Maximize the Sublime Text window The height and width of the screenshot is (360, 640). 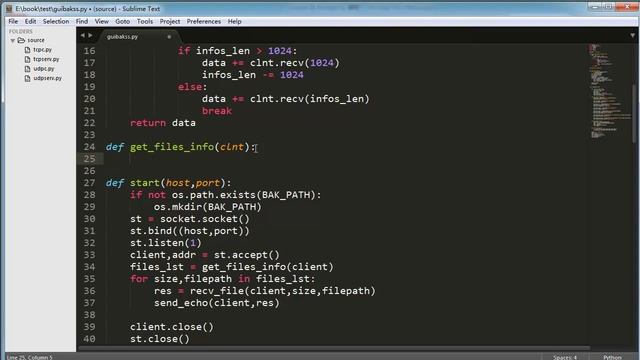[608, 7]
